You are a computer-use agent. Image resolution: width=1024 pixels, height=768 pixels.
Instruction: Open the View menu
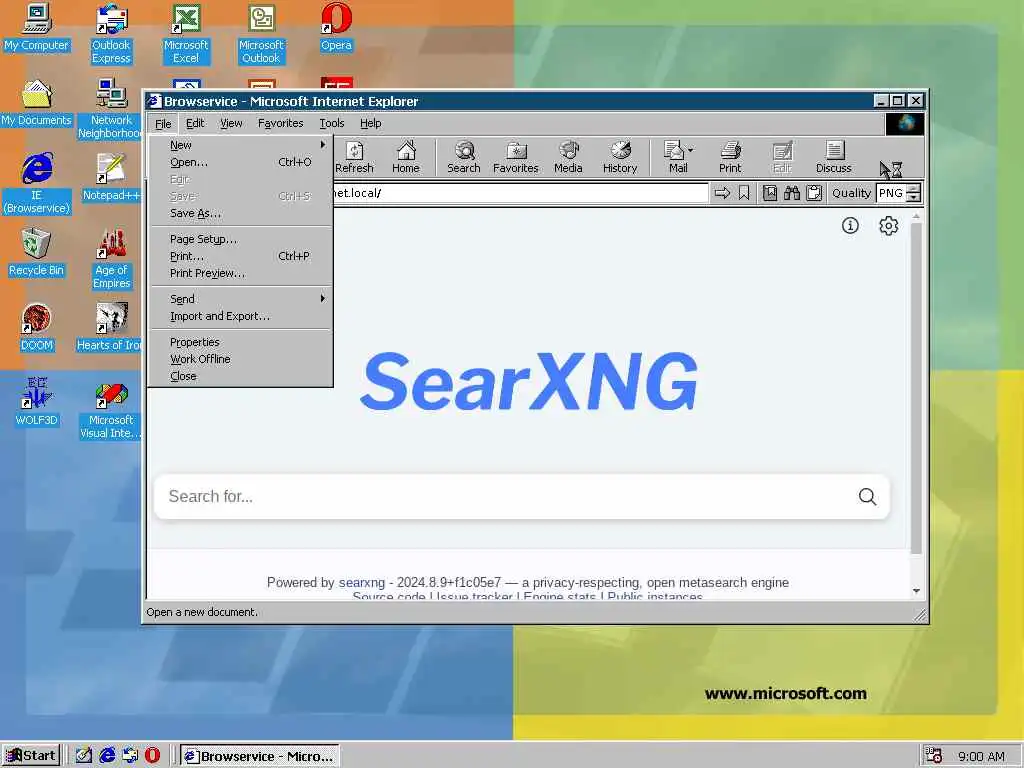click(x=231, y=123)
